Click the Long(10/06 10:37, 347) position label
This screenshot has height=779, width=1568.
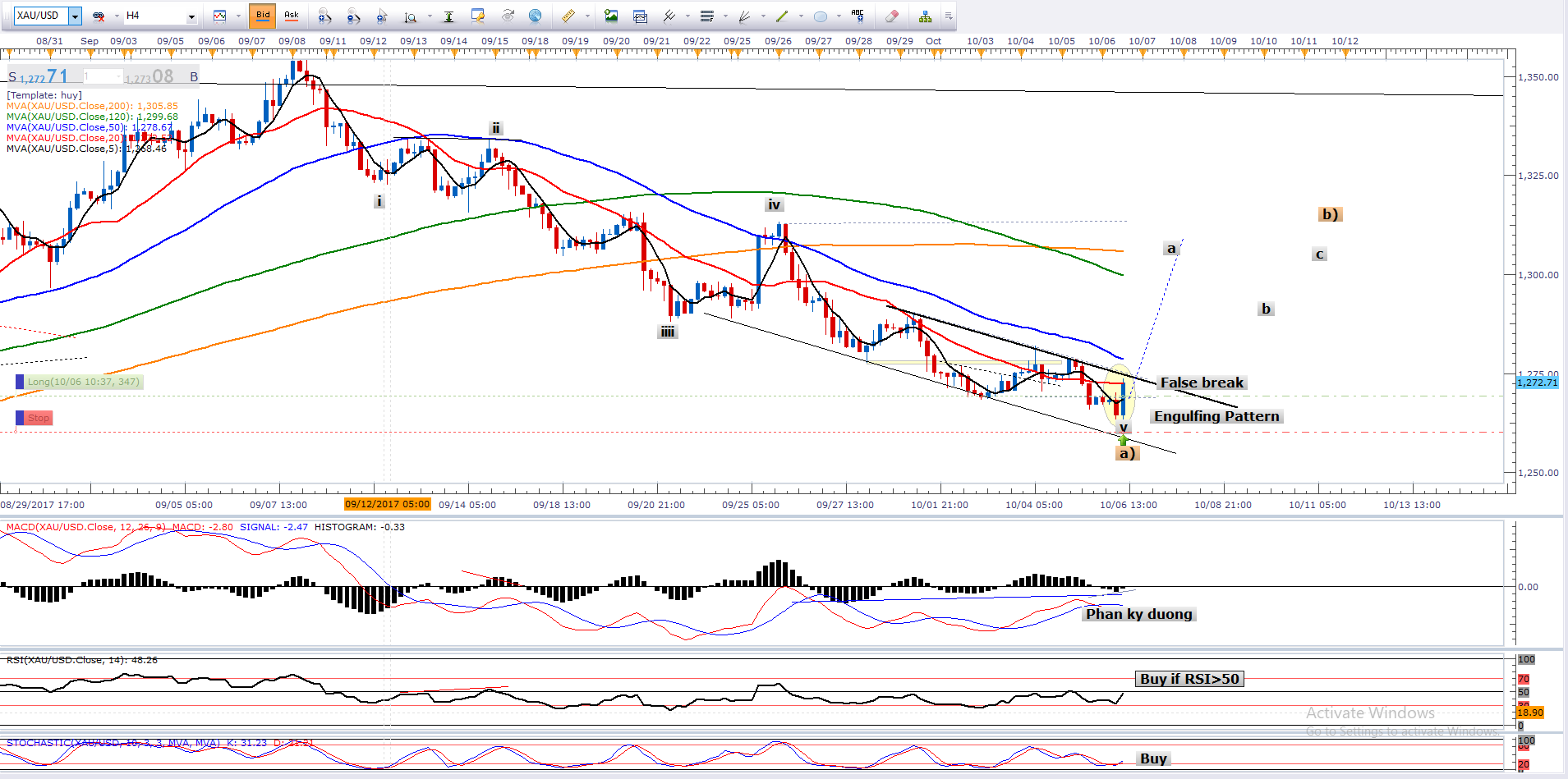click(82, 382)
